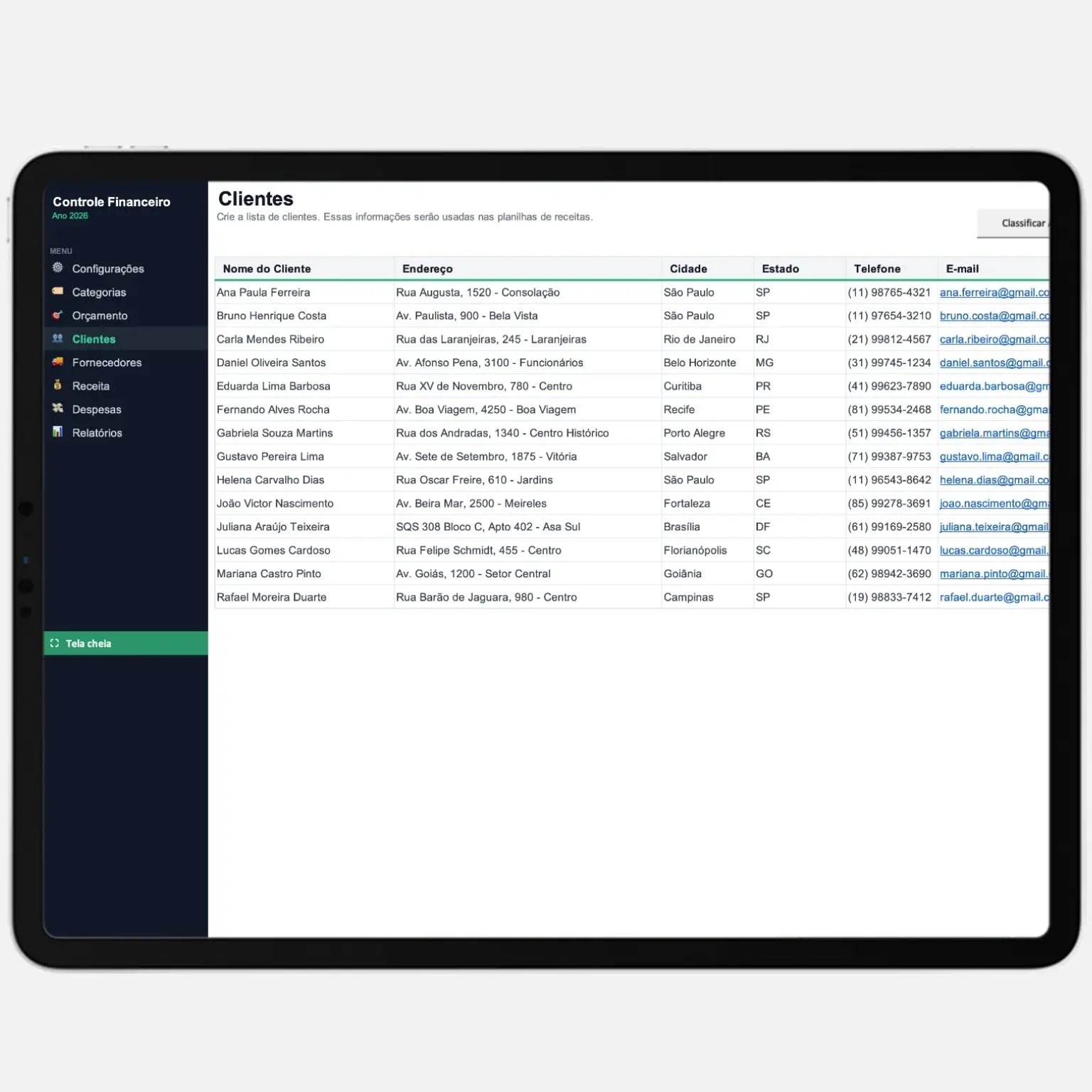Screen dimensions: 1092x1092
Task: Select the phone cell (81) 99534-2468
Action: point(892,409)
